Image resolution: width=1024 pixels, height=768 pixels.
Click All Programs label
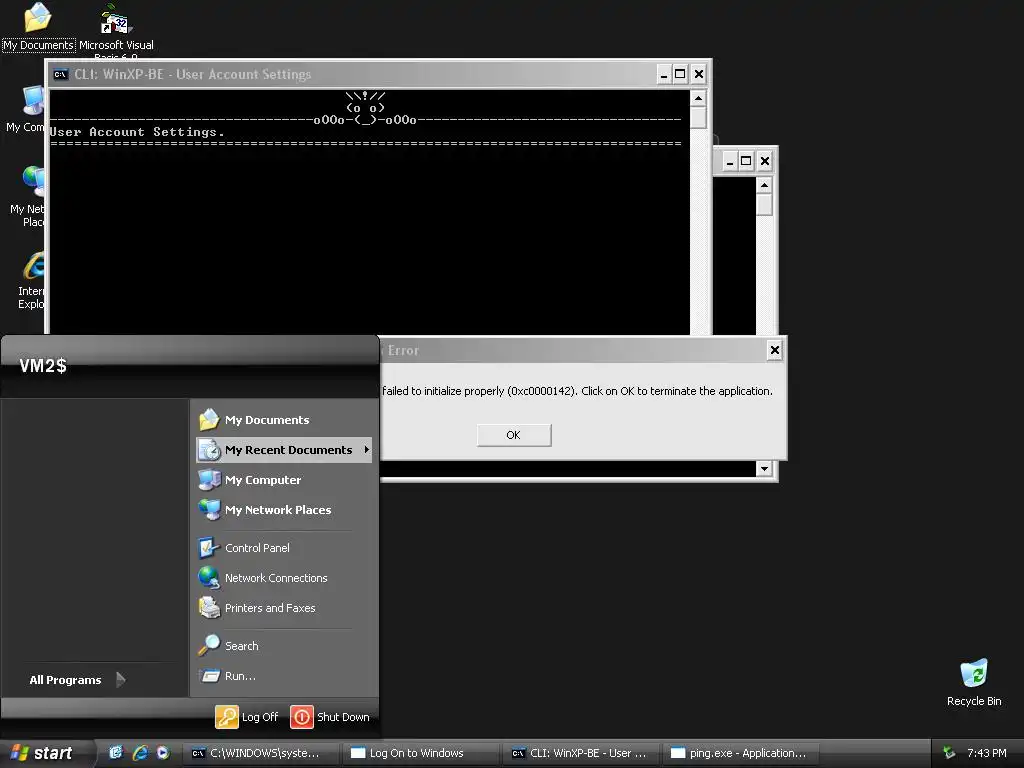tap(65, 680)
